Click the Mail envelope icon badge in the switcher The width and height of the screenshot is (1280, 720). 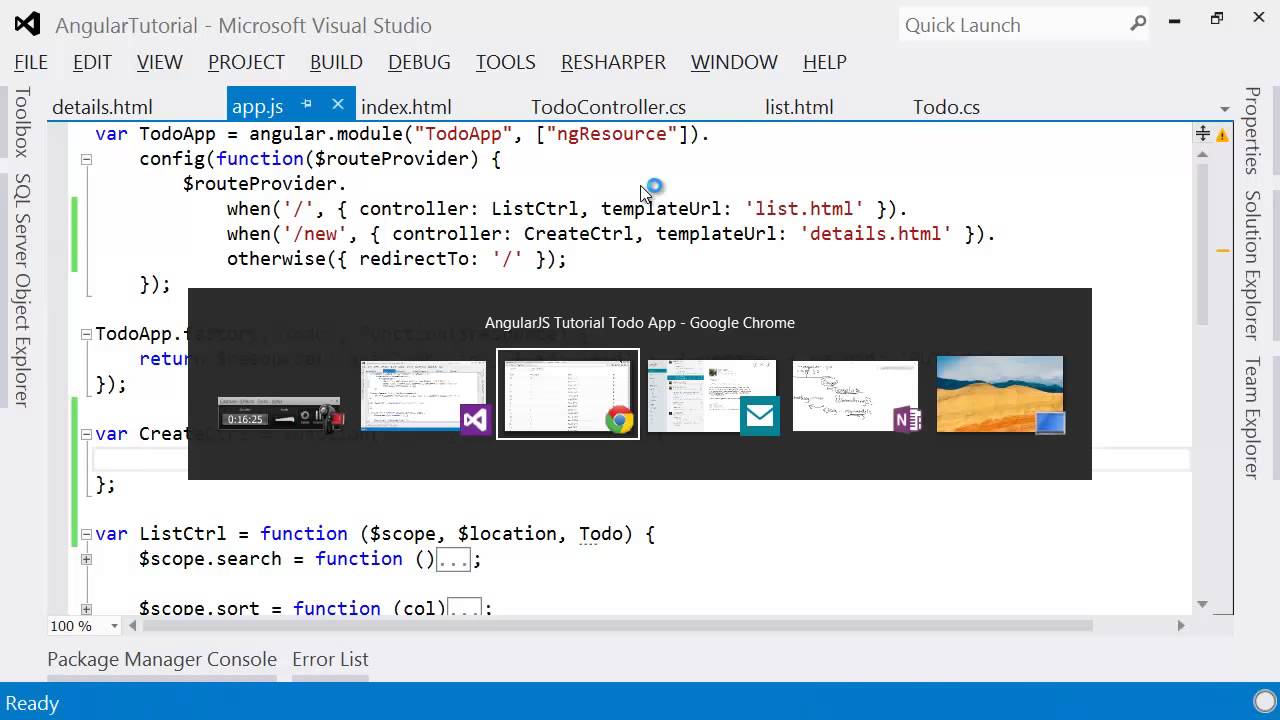[760, 416]
